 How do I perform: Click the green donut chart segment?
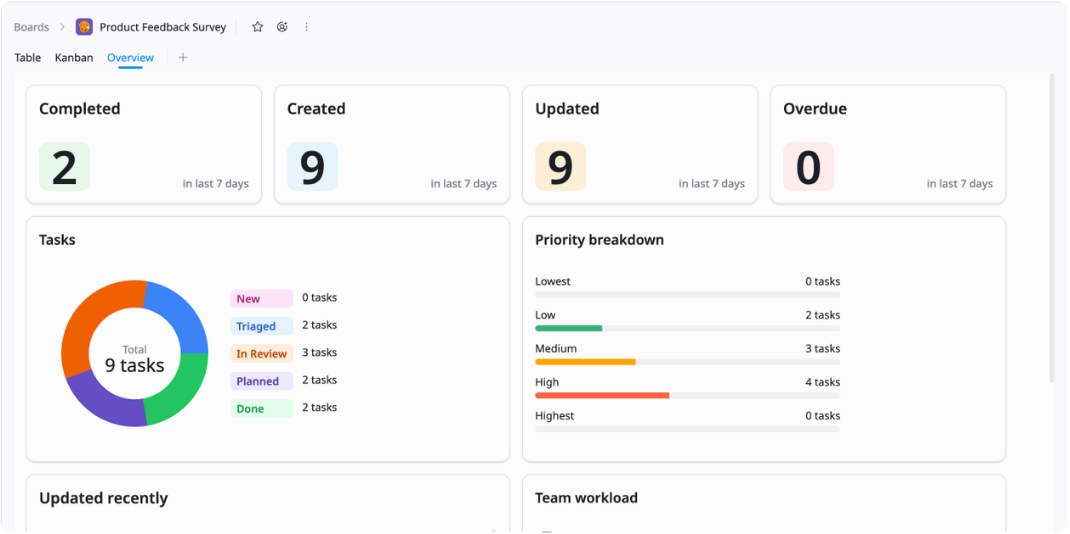180,392
